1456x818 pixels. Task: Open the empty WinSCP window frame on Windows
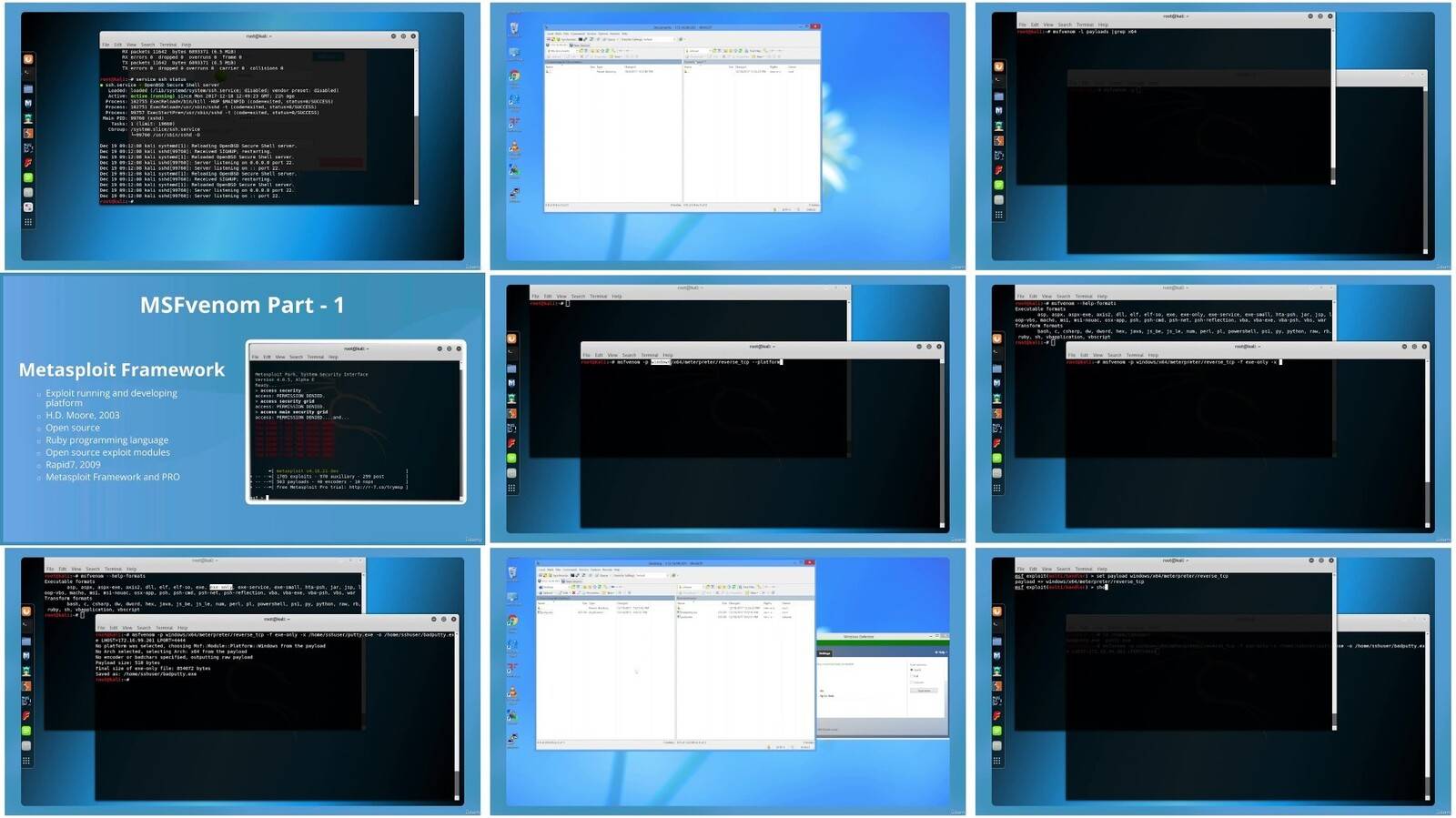click(727, 136)
